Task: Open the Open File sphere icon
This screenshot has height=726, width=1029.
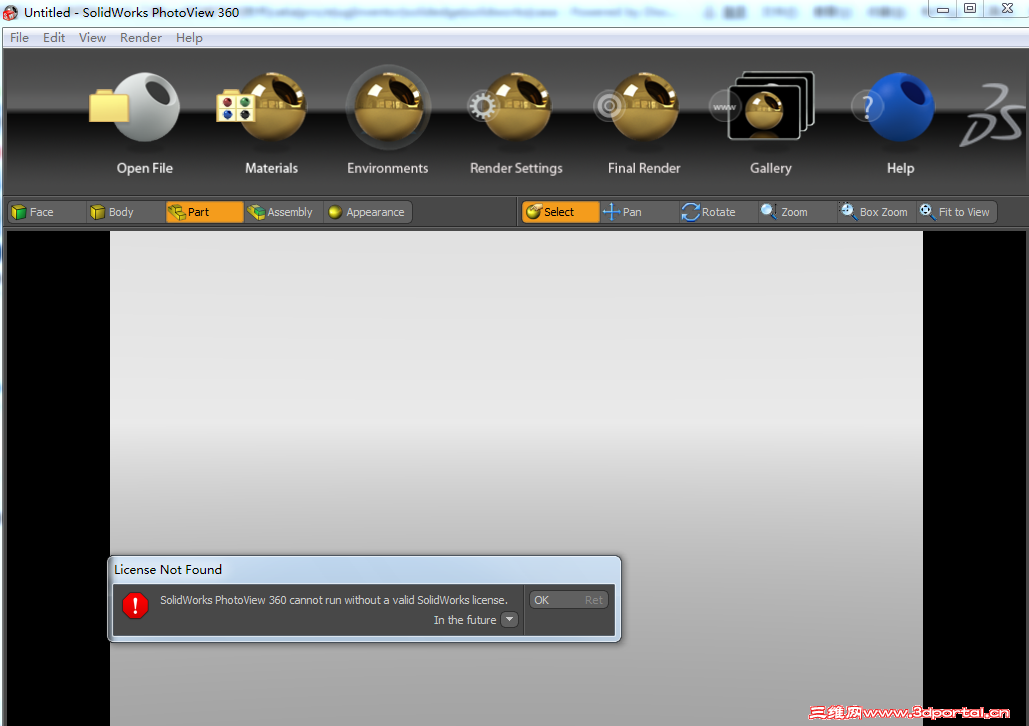Action: pyautogui.click(x=135, y=107)
